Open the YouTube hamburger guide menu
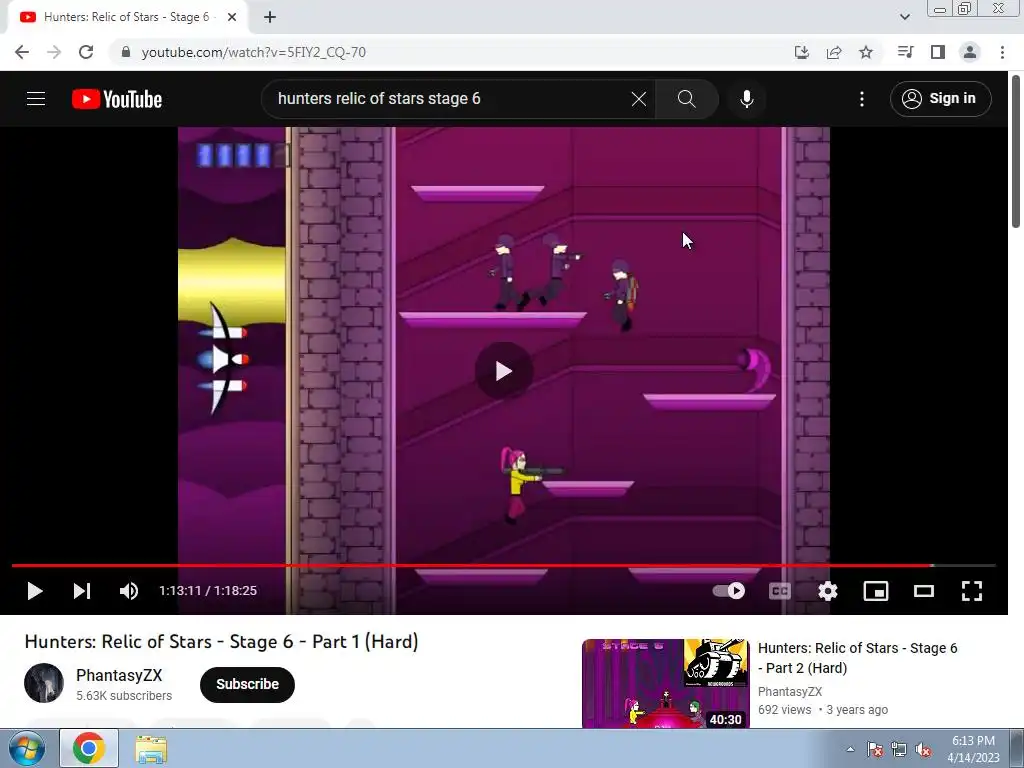This screenshot has height=768, width=1024. click(x=36, y=99)
